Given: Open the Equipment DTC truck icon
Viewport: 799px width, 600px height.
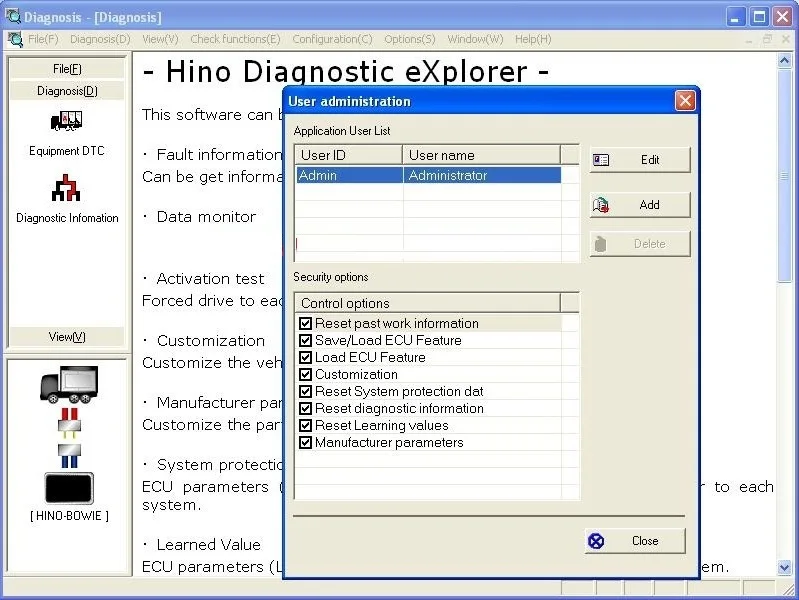Looking at the screenshot, I should click(66, 121).
